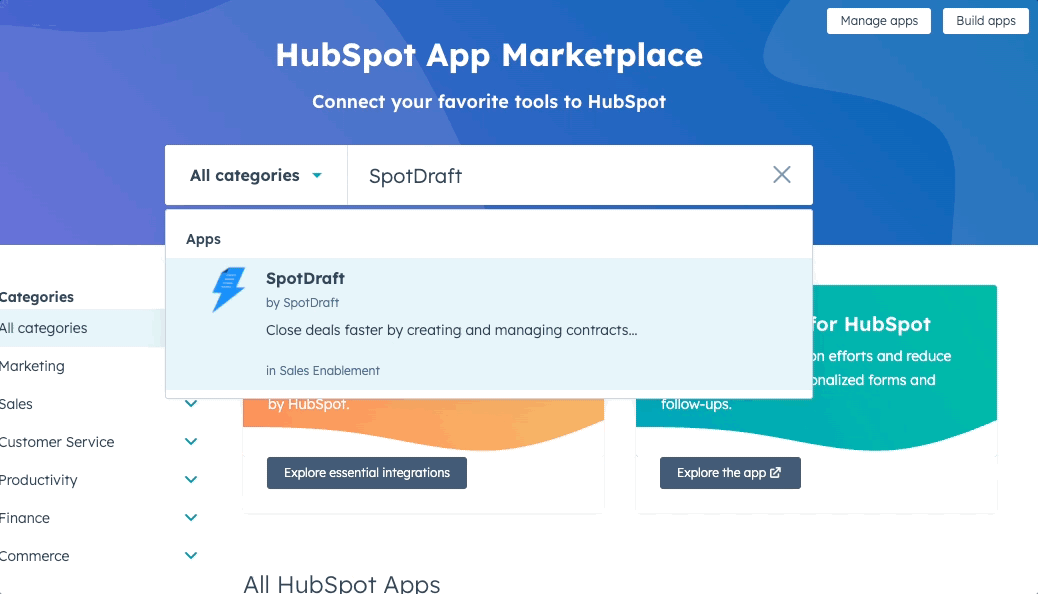
Task: Select Finance in the categories sidebar
Action: click(x=25, y=518)
